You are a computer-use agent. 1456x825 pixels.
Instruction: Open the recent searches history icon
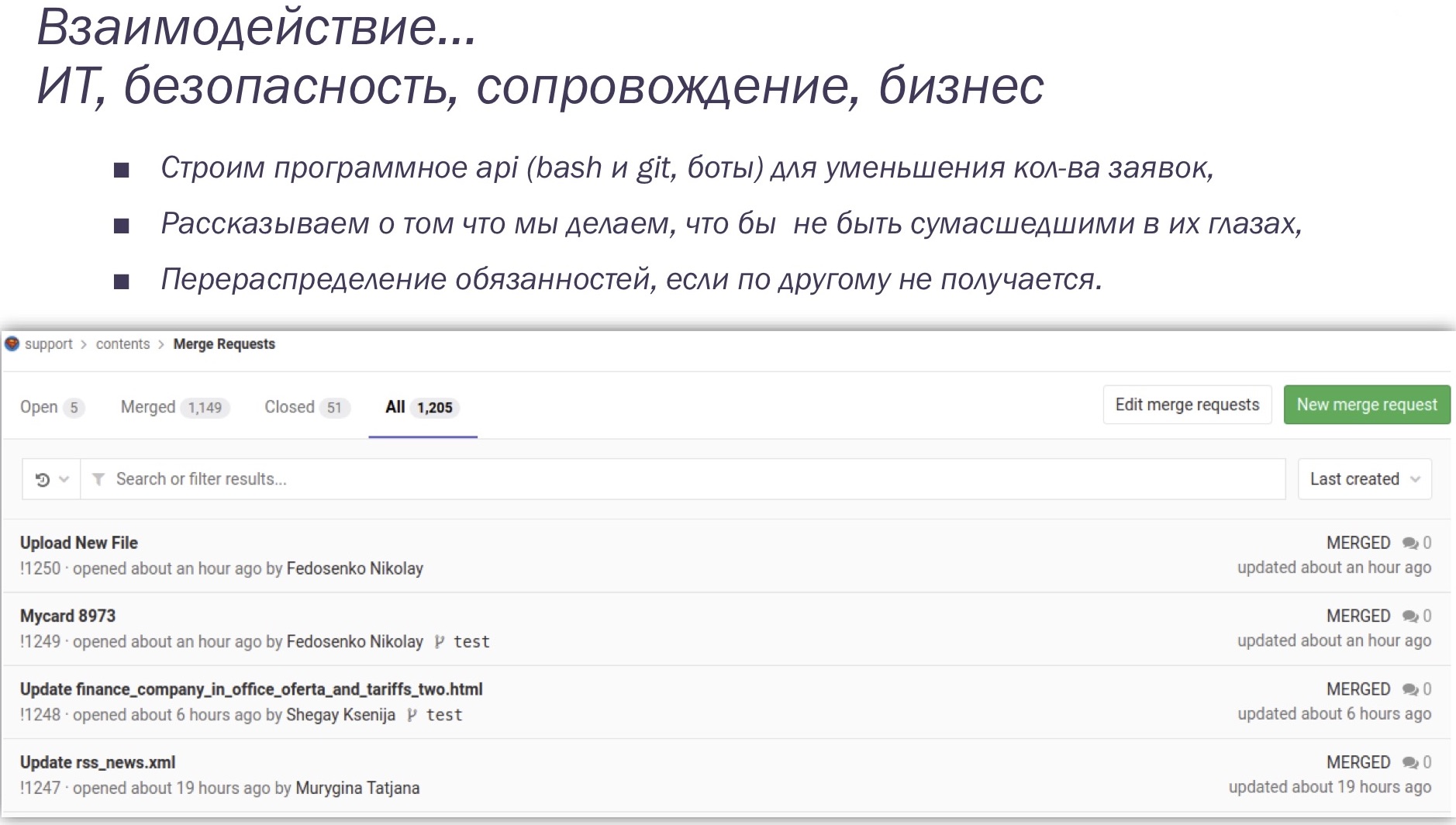43,479
